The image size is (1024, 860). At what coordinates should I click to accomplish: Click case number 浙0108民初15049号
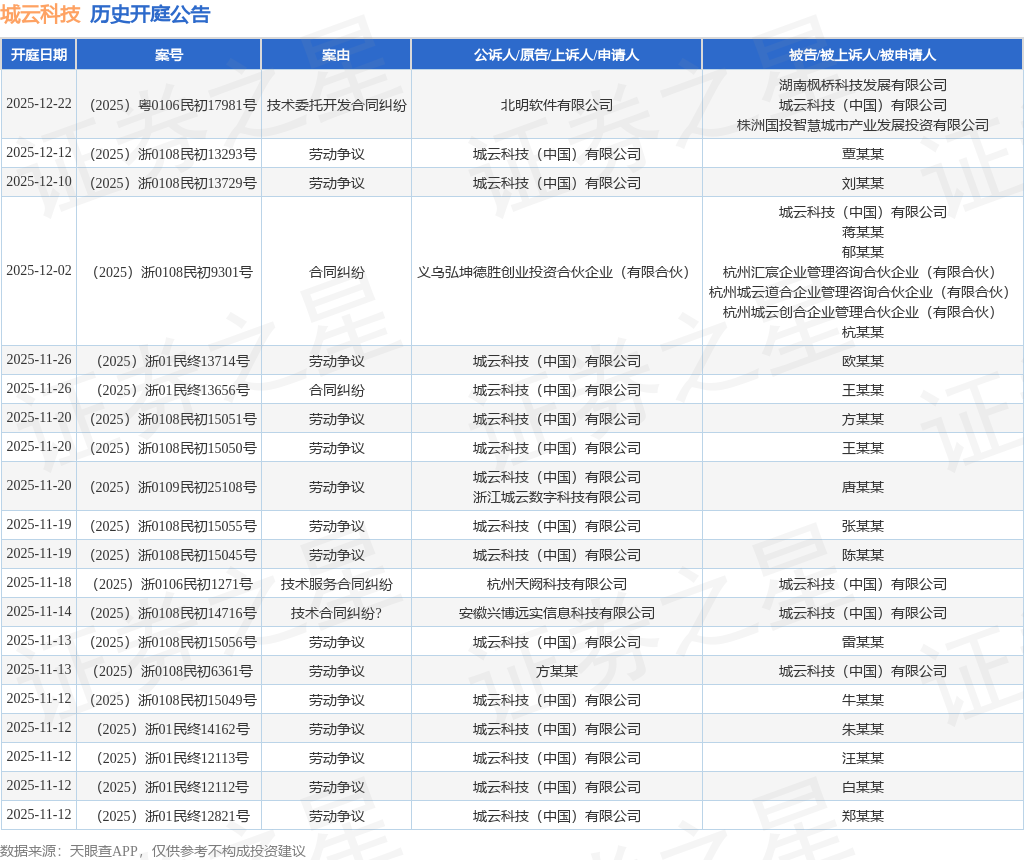point(172,700)
